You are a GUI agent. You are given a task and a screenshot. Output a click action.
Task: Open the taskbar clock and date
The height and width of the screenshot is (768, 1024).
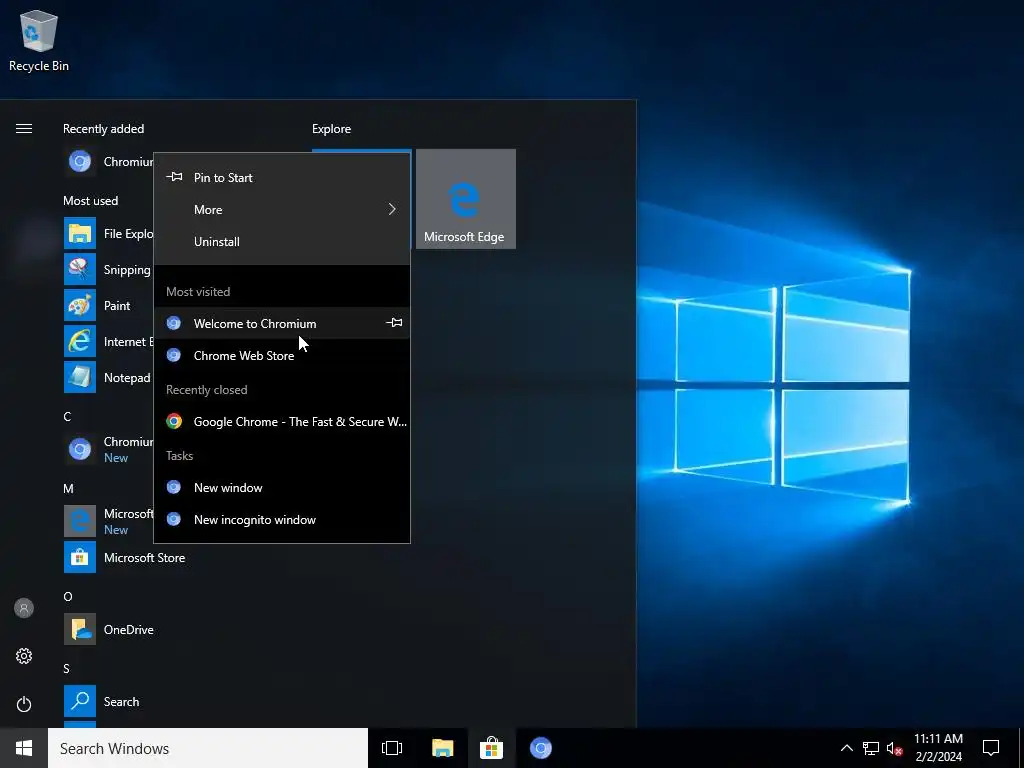(938, 748)
